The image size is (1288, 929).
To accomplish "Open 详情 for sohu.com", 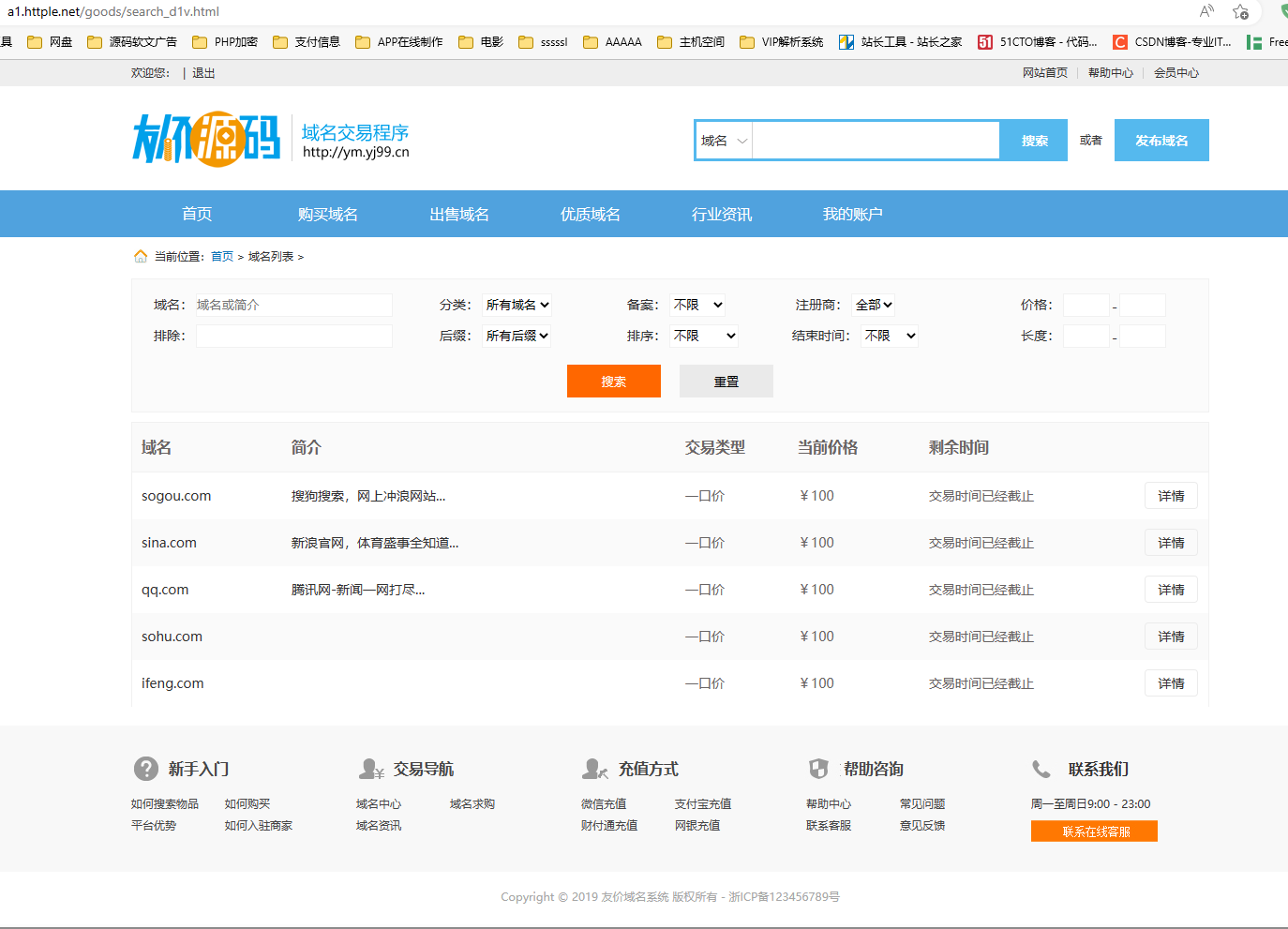I will [x=1171, y=637].
